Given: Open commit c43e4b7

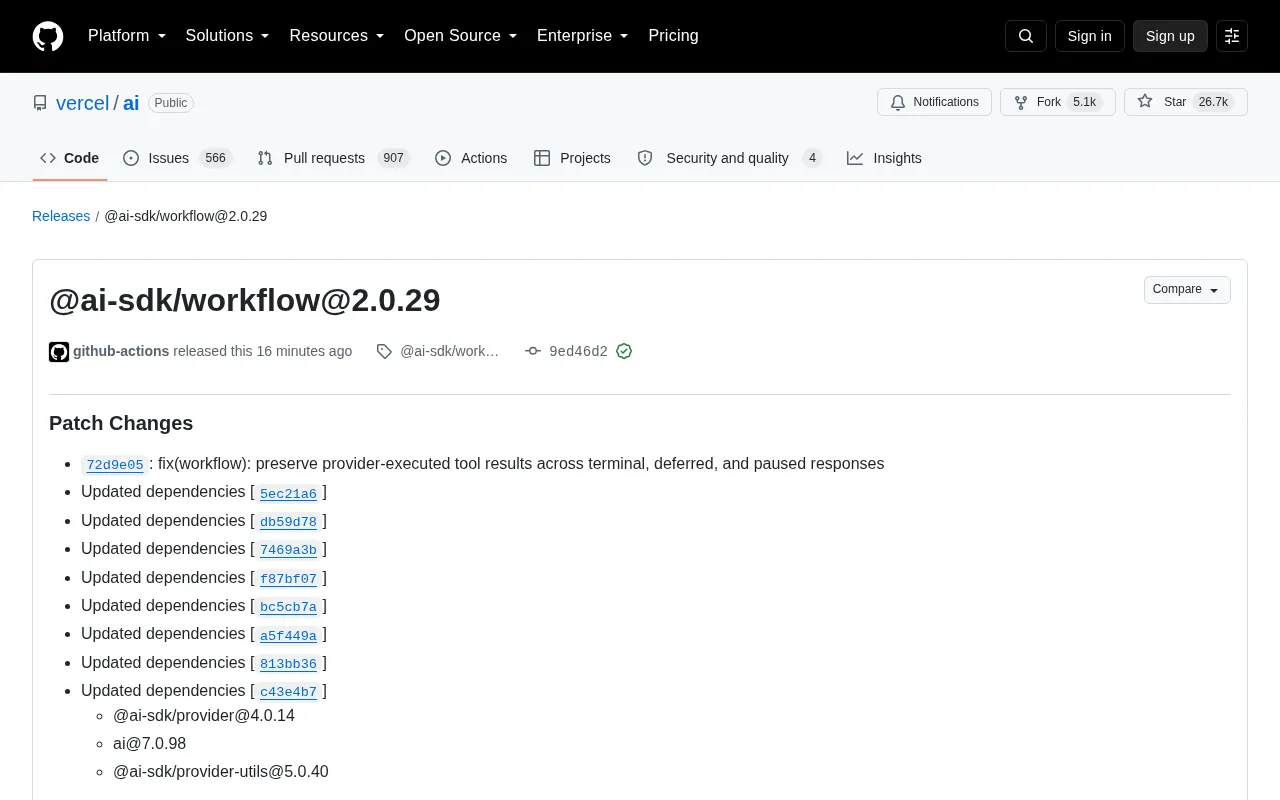Looking at the screenshot, I should point(288,691).
